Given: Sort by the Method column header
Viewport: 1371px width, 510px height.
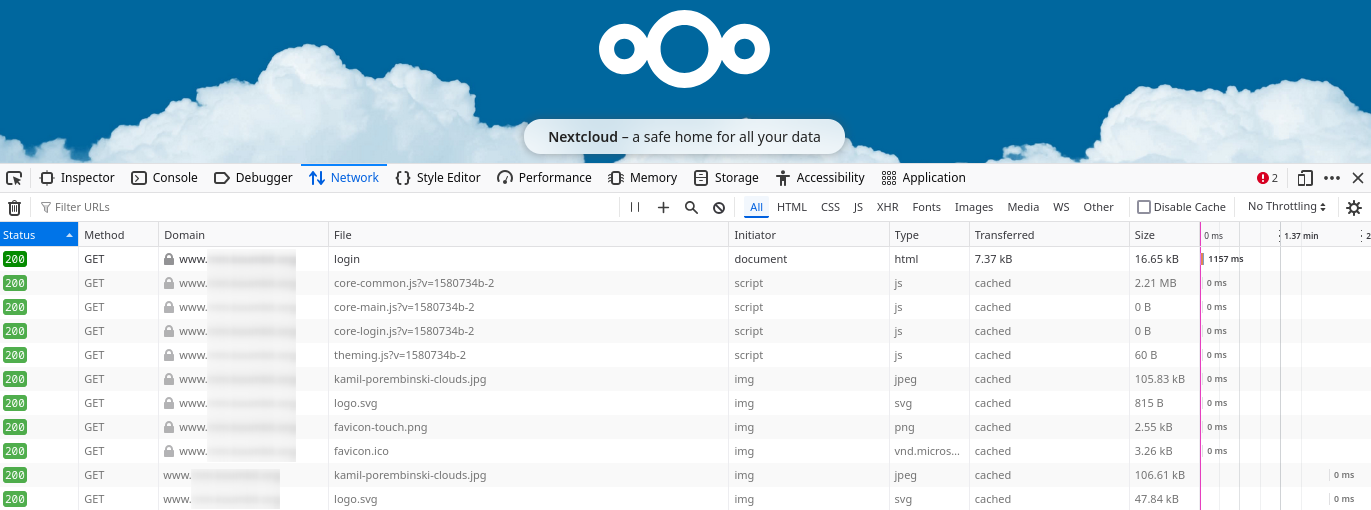Looking at the screenshot, I should pos(118,235).
